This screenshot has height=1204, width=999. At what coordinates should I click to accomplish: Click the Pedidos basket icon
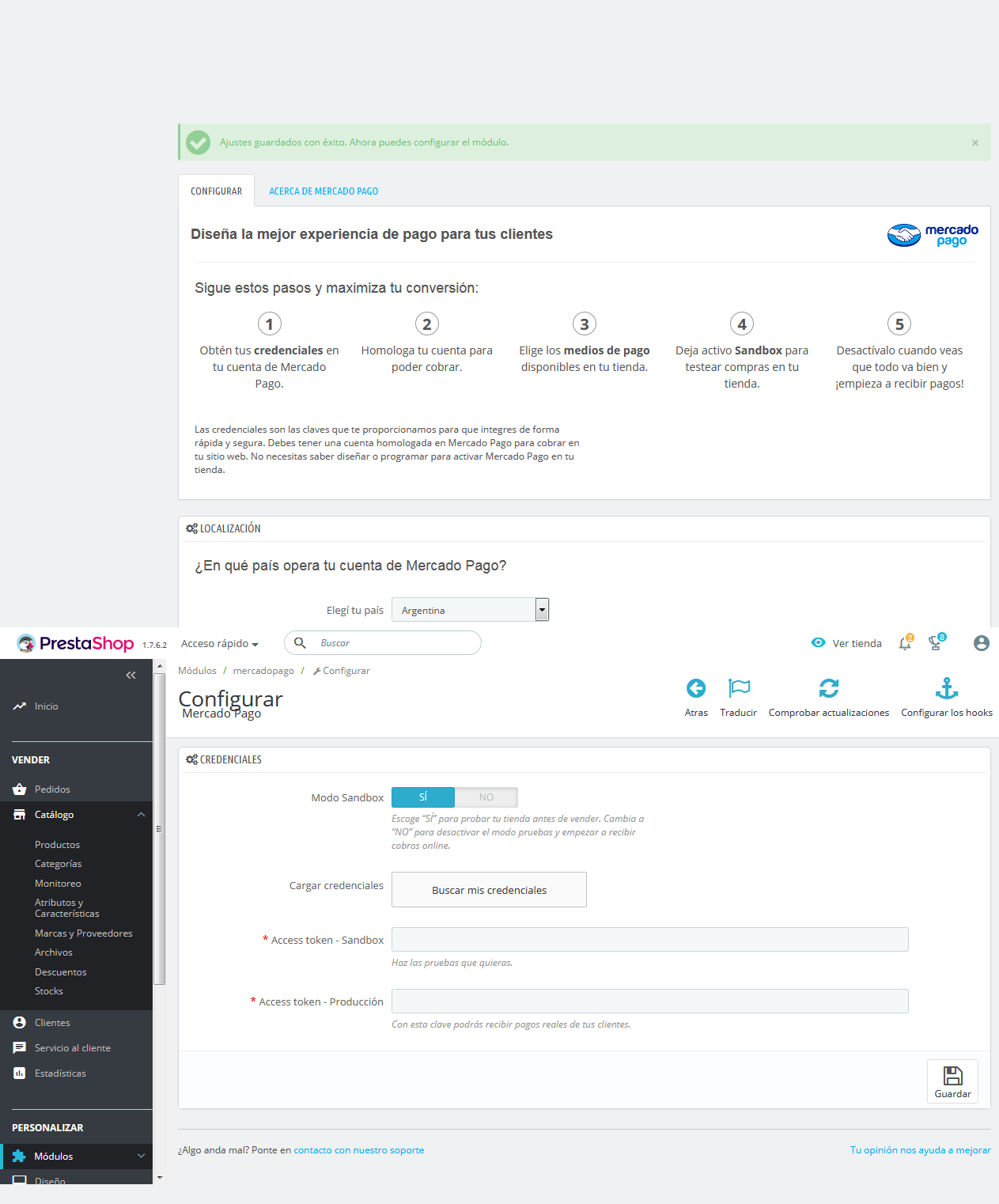pyautogui.click(x=20, y=789)
